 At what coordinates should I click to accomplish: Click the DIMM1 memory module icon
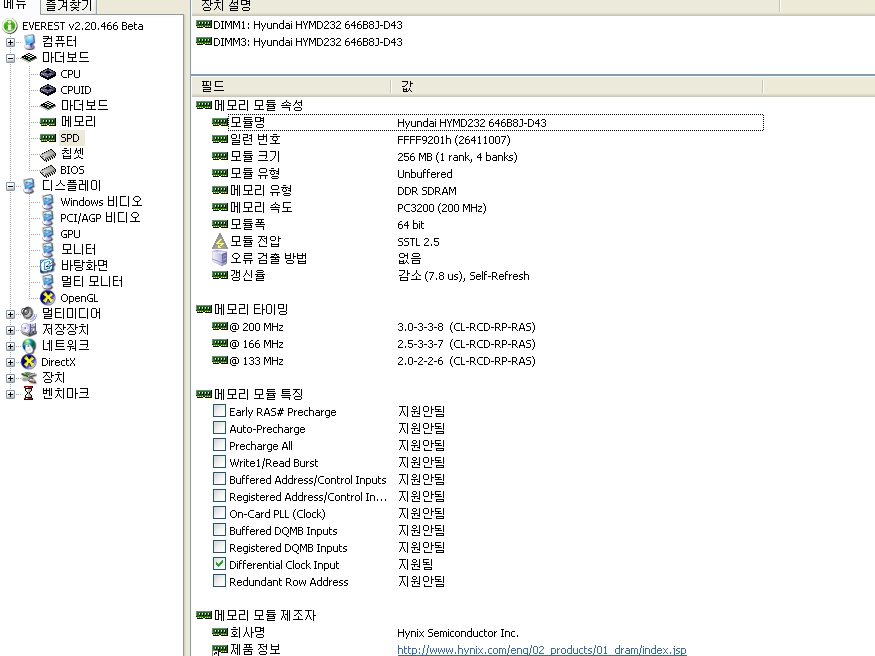click(x=204, y=25)
